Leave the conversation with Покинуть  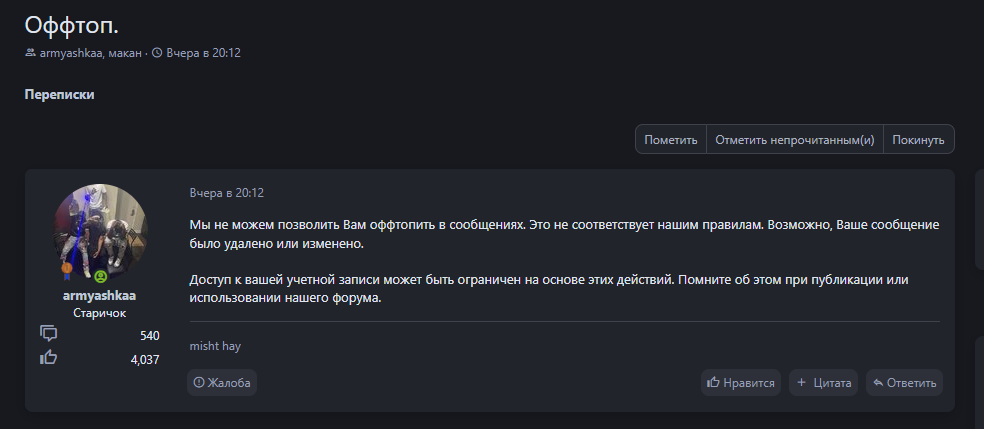(918, 140)
